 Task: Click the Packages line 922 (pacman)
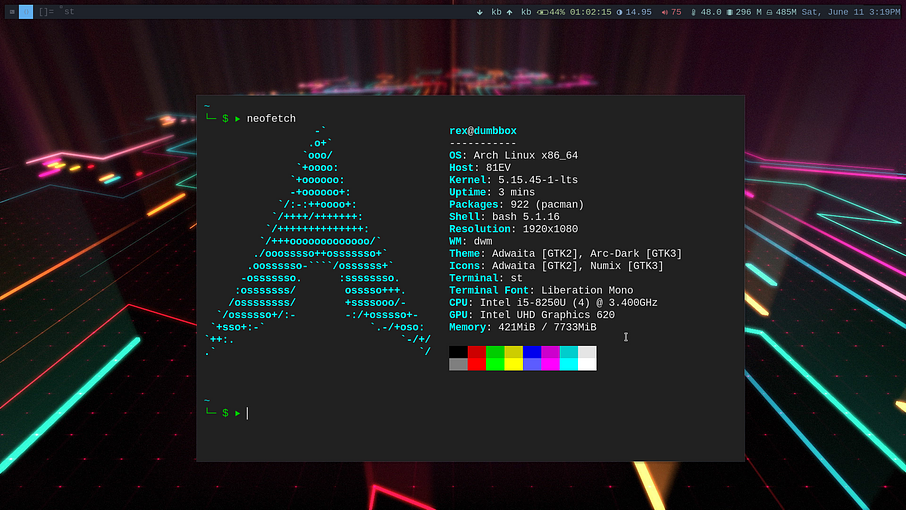(x=517, y=204)
